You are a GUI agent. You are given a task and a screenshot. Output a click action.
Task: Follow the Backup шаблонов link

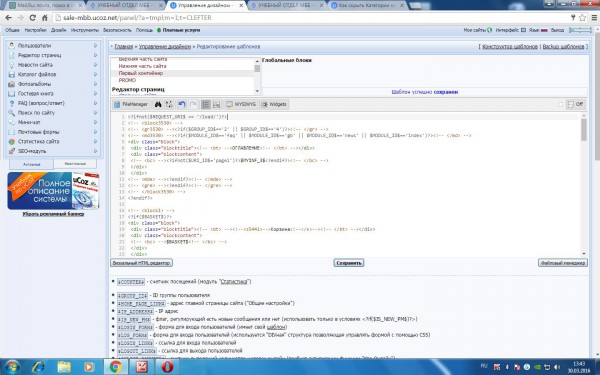563,46
